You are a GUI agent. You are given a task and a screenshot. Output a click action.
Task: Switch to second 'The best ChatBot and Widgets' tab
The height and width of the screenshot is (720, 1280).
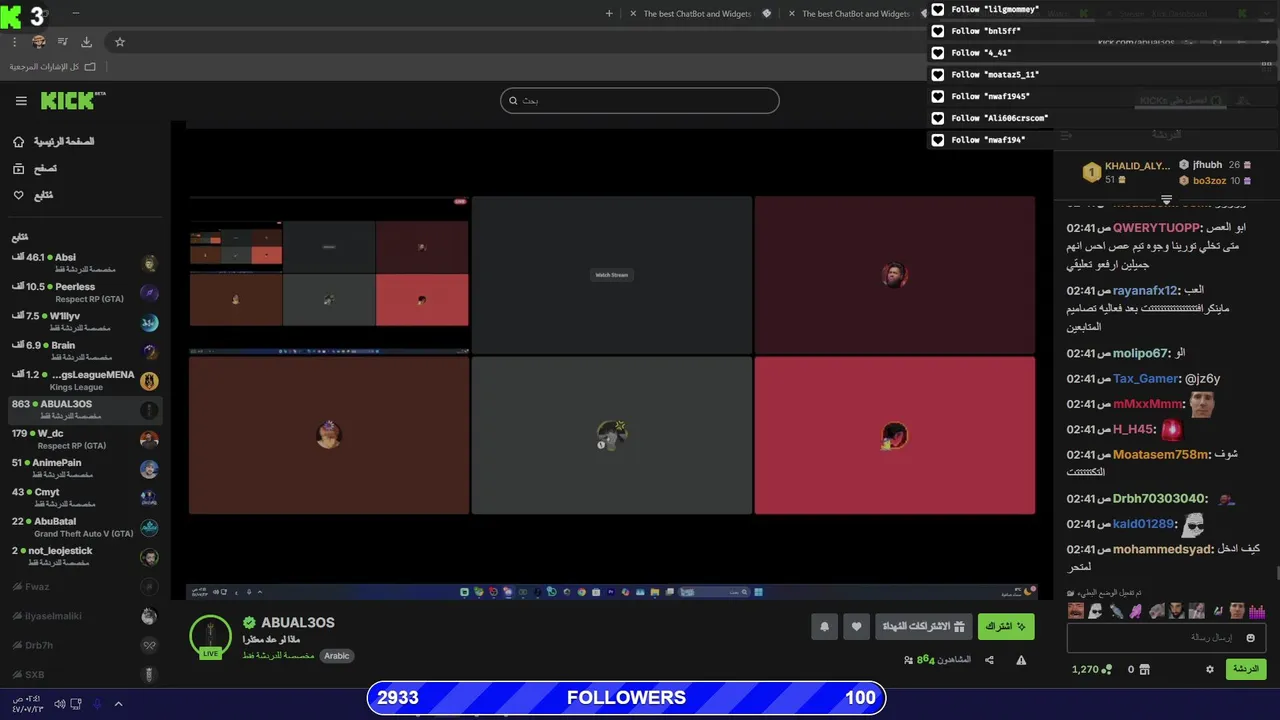point(856,14)
